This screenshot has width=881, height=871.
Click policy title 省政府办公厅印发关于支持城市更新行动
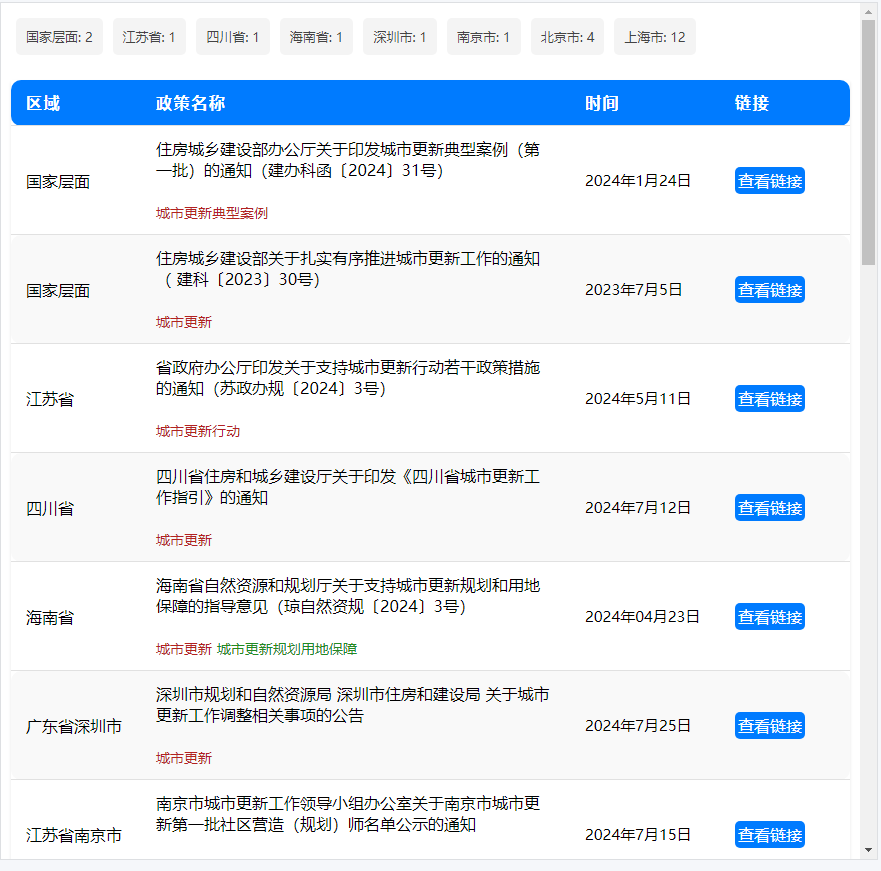pyautogui.click(x=348, y=378)
